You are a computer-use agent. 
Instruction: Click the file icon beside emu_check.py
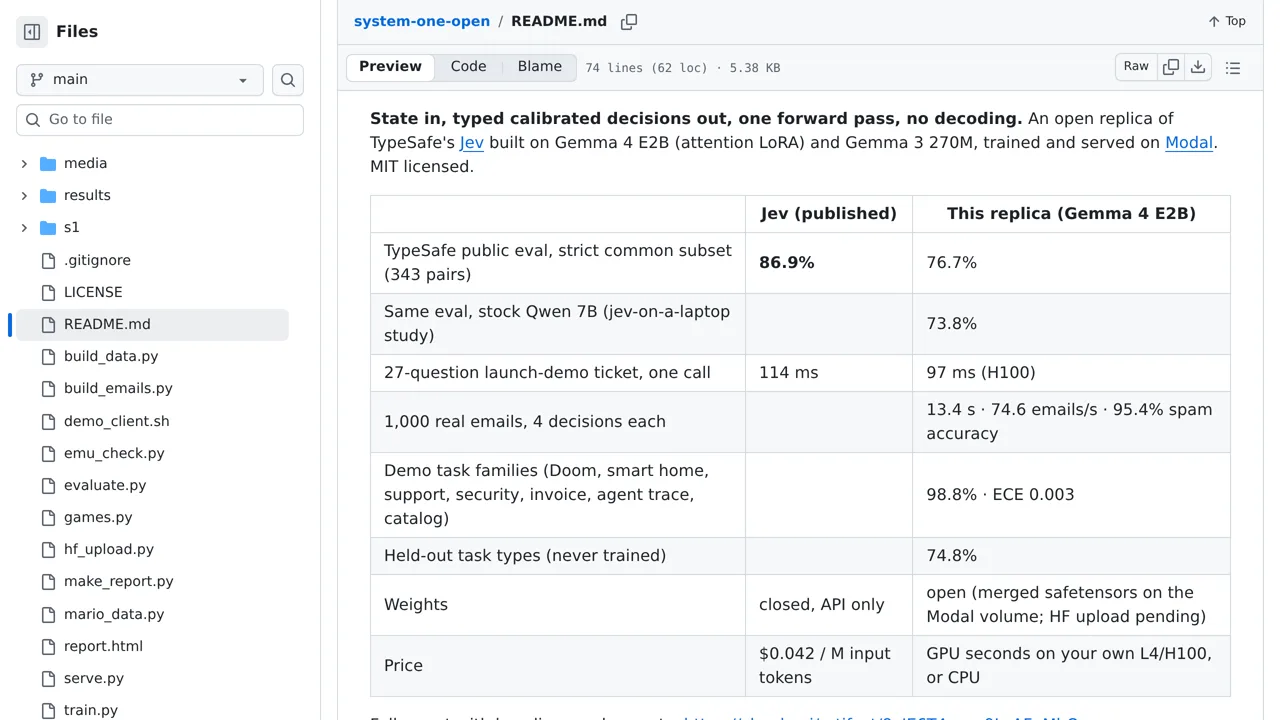[x=48, y=453]
